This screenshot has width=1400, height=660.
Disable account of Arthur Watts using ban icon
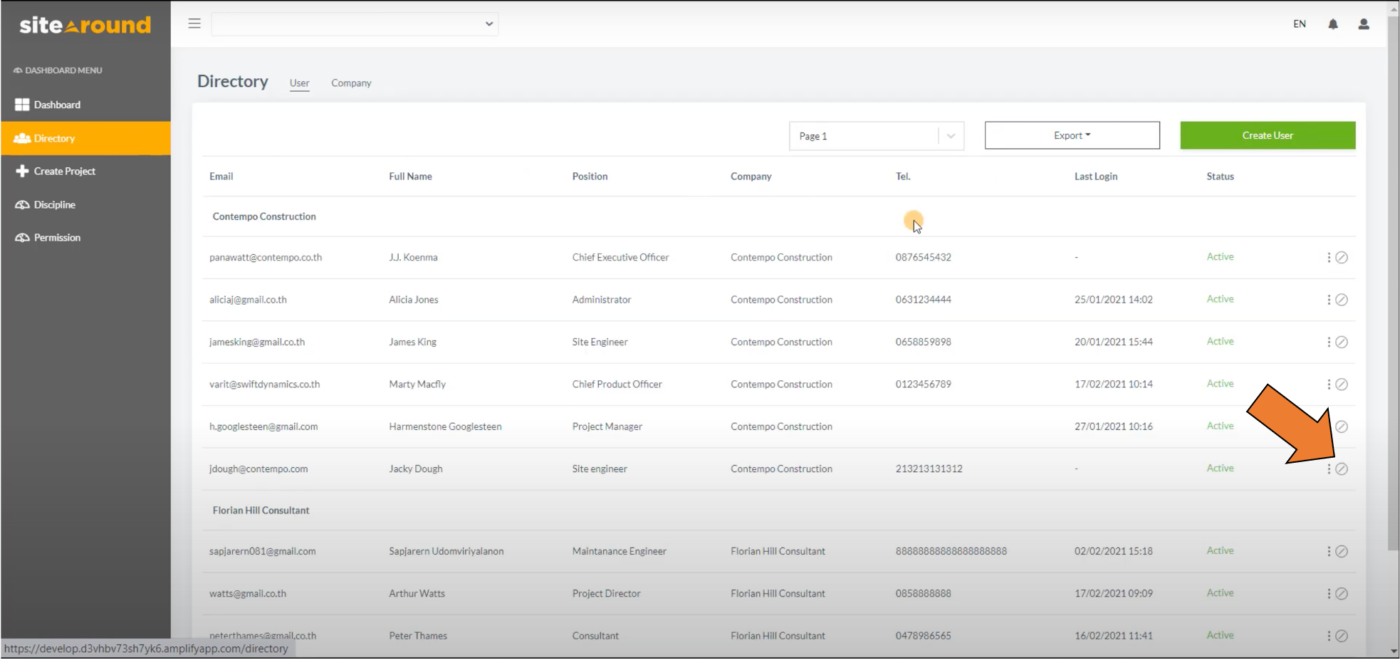[x=1342, y=593]
